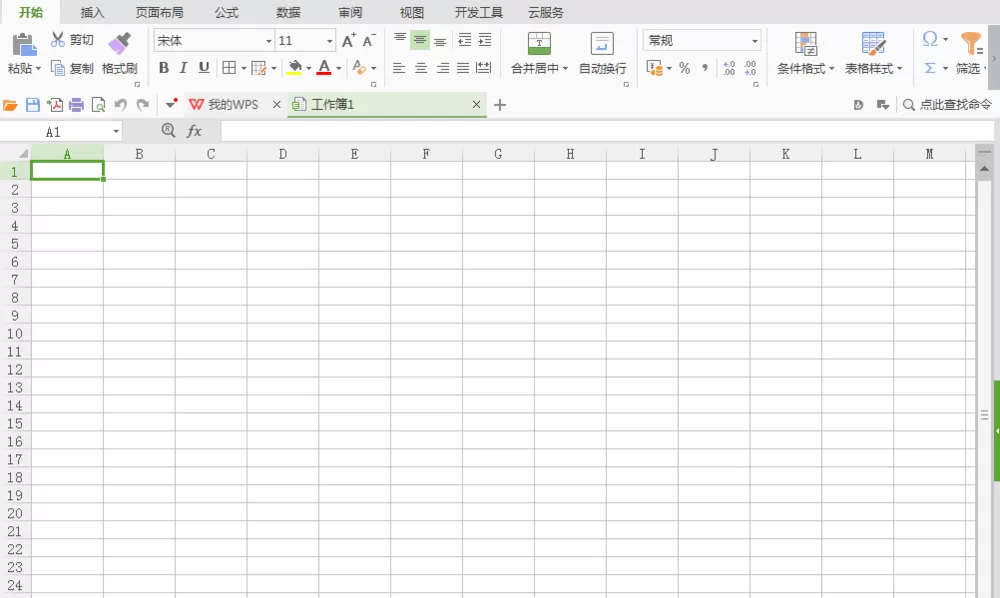The height and width of the screenshot is (598, 1000).
Task: Align text left
Action: 399,68
